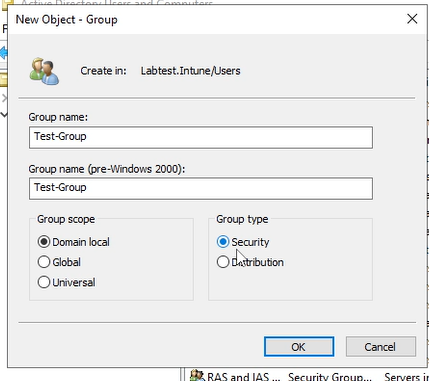Image resolution: width=429 pixels, height=381 pixels.
Task: Click the group users icon
Action: (x=44, y=71)
